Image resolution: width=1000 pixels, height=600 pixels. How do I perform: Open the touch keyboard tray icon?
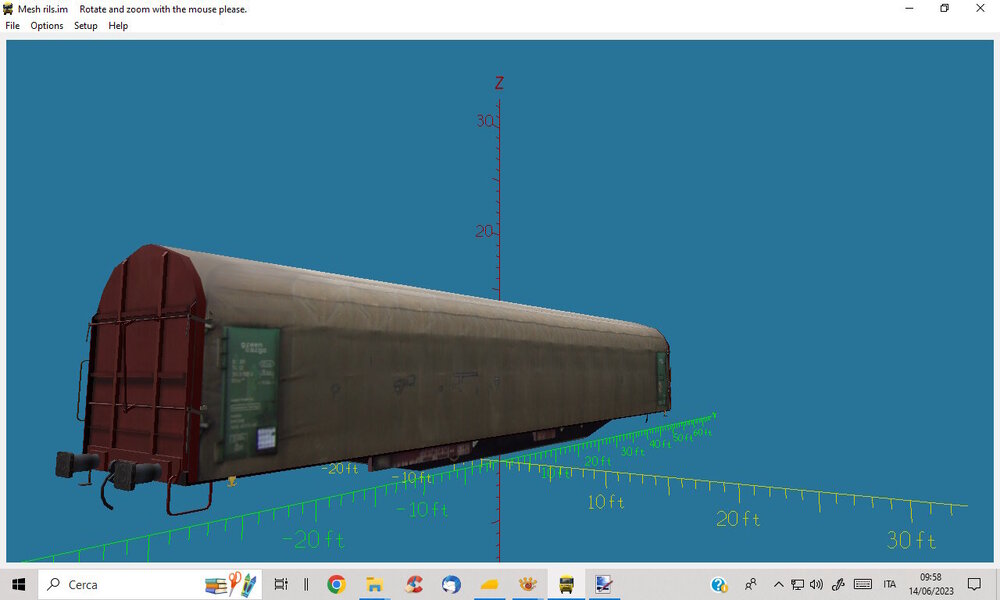[862, 584]
